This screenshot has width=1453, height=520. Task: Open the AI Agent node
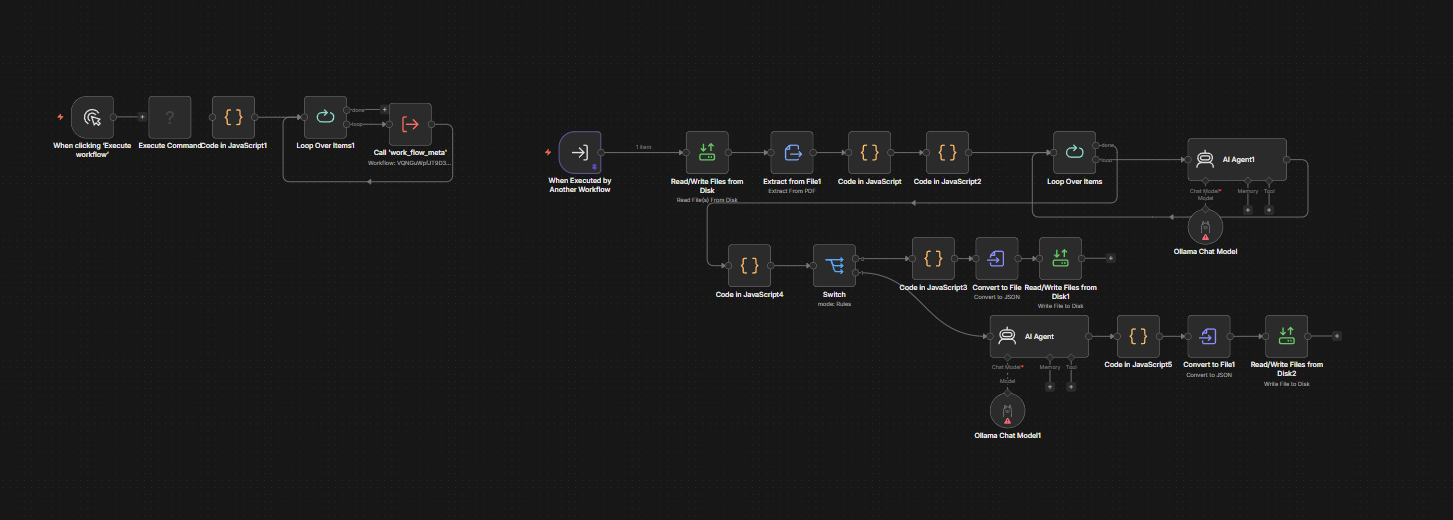pyautogui.click(x=1039, y=336)
